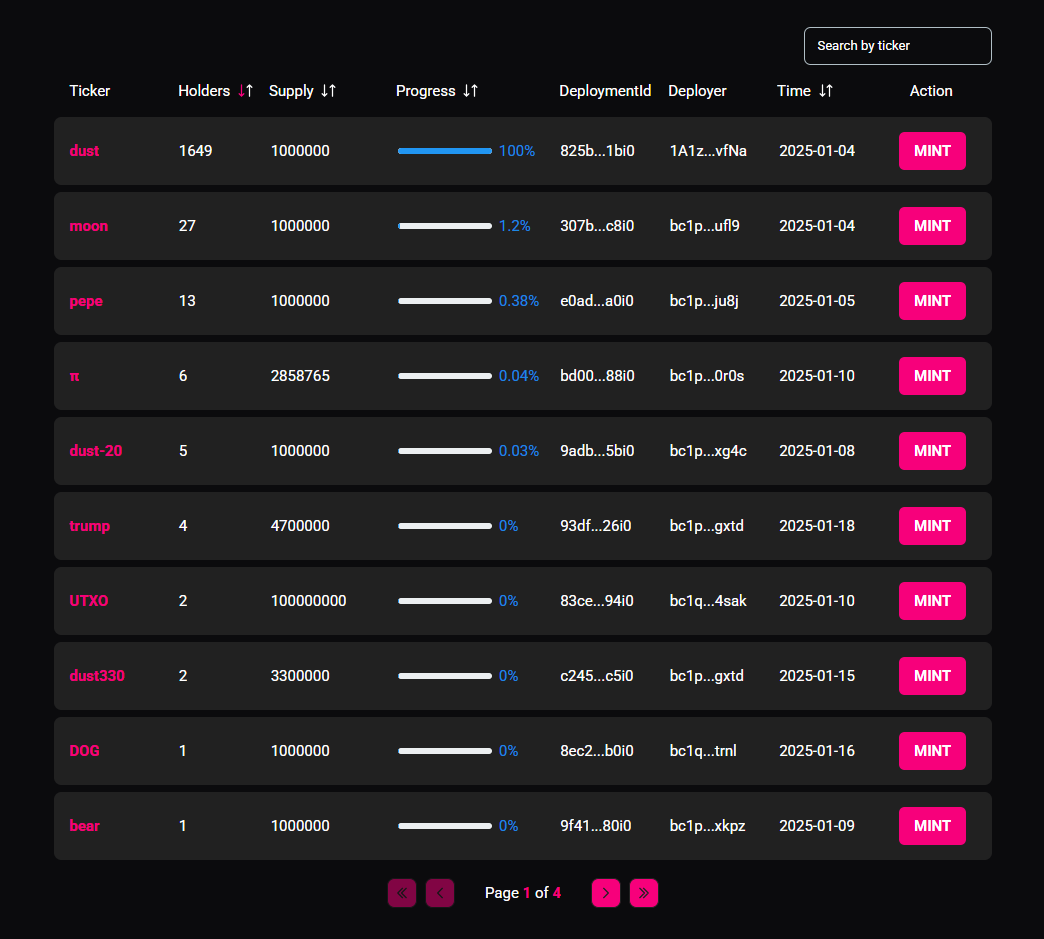Image resolution: width=1044 pixels, height=939 pixels.
Task: Mint the UTXO token
Action: coord(932,601)
